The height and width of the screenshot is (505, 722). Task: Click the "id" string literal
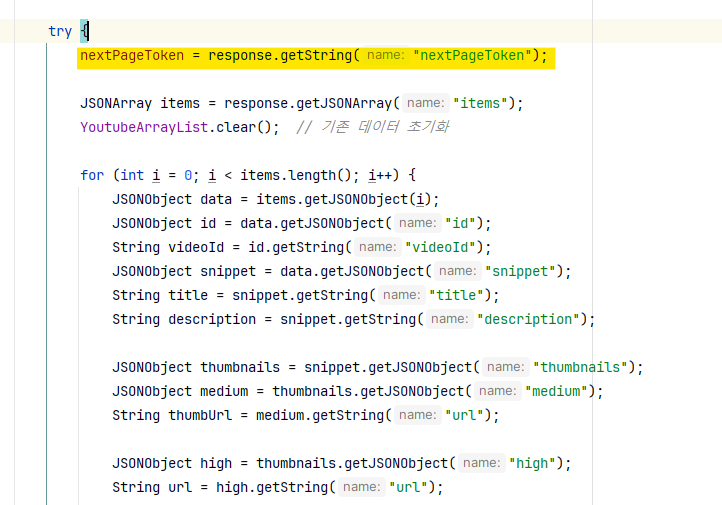460,223
